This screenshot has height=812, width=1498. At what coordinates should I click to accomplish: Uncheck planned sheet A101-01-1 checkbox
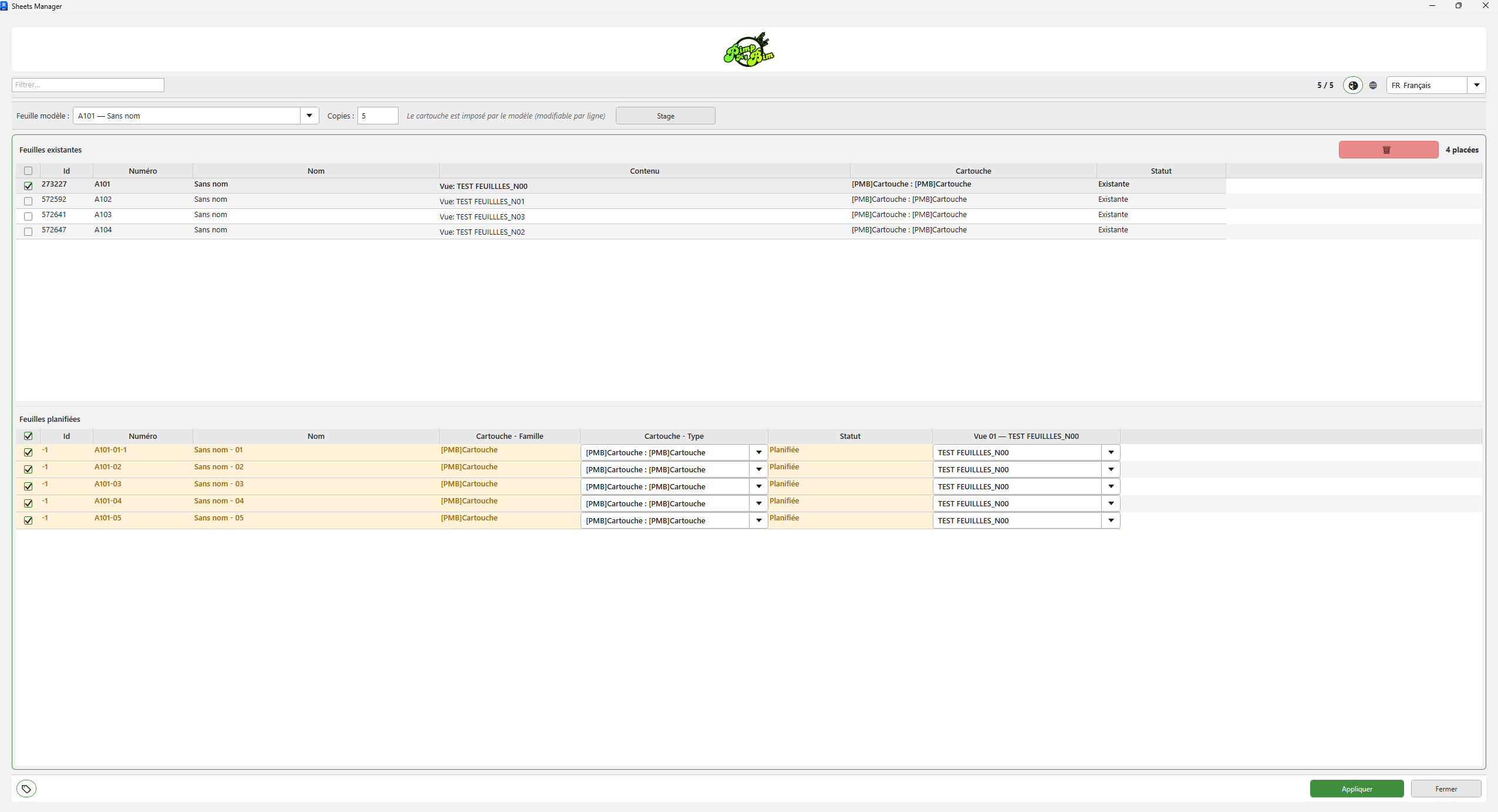coord(28,452)
